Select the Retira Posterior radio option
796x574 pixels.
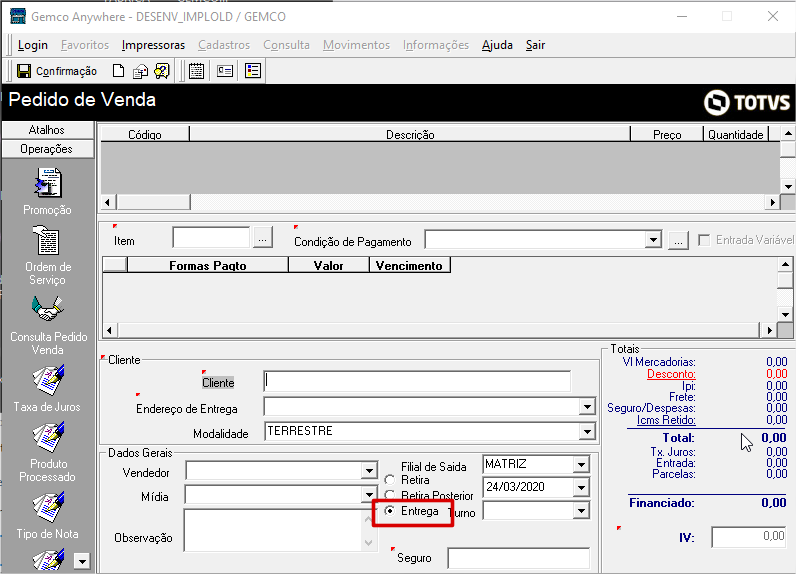coord(389,495)
